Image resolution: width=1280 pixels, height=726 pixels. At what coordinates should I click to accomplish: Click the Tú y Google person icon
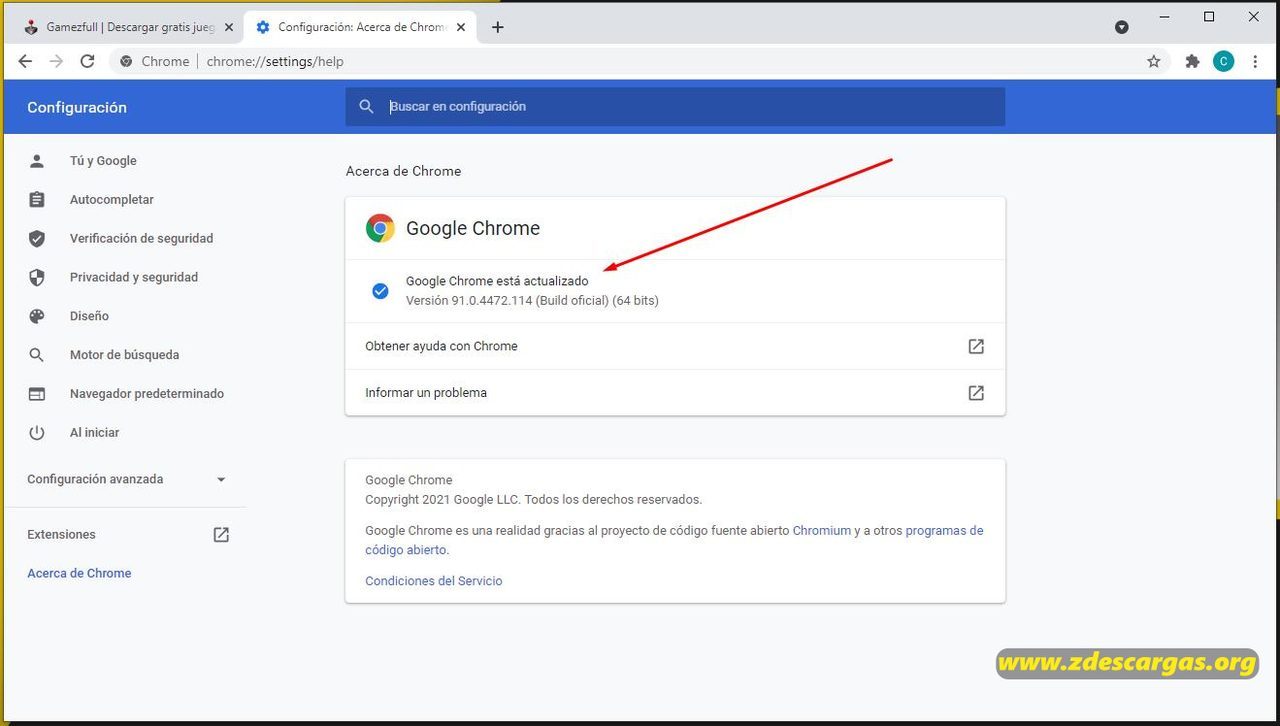37,160
